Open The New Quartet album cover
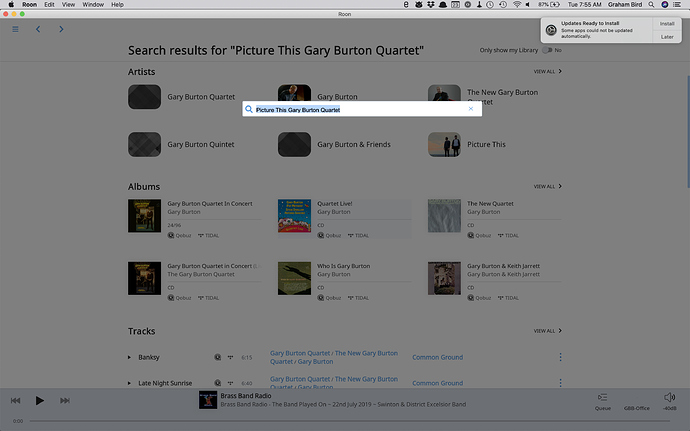Image resolution: width=690 pixels, height=431 pixels. 444,216
